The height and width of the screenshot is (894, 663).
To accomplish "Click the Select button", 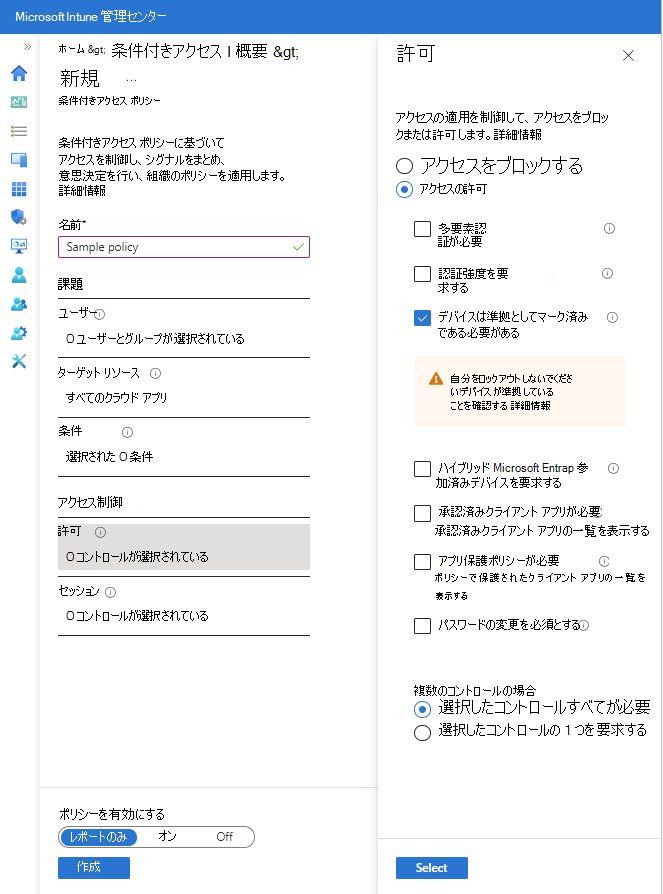I will point(432,868).
